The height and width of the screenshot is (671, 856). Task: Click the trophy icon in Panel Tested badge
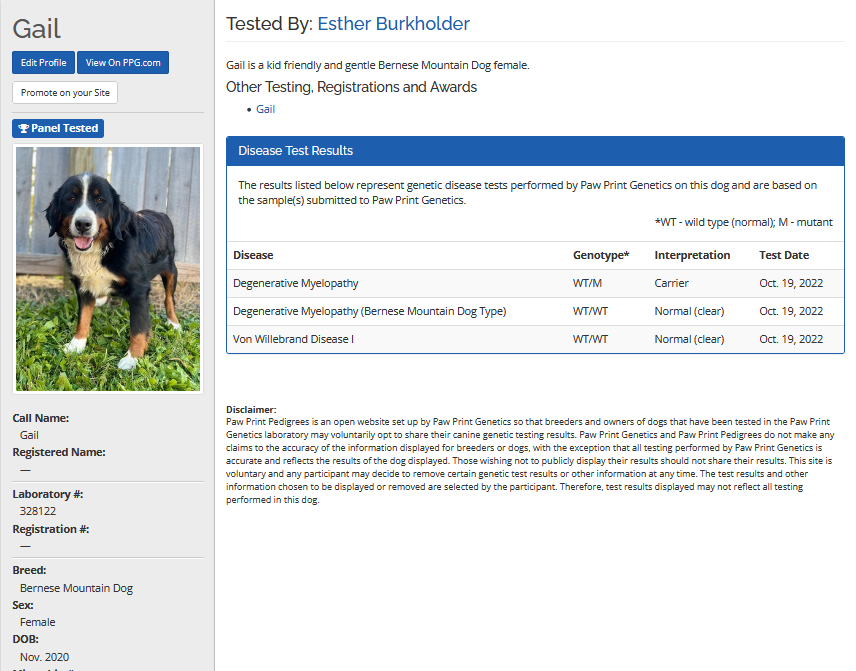point(24,129)
